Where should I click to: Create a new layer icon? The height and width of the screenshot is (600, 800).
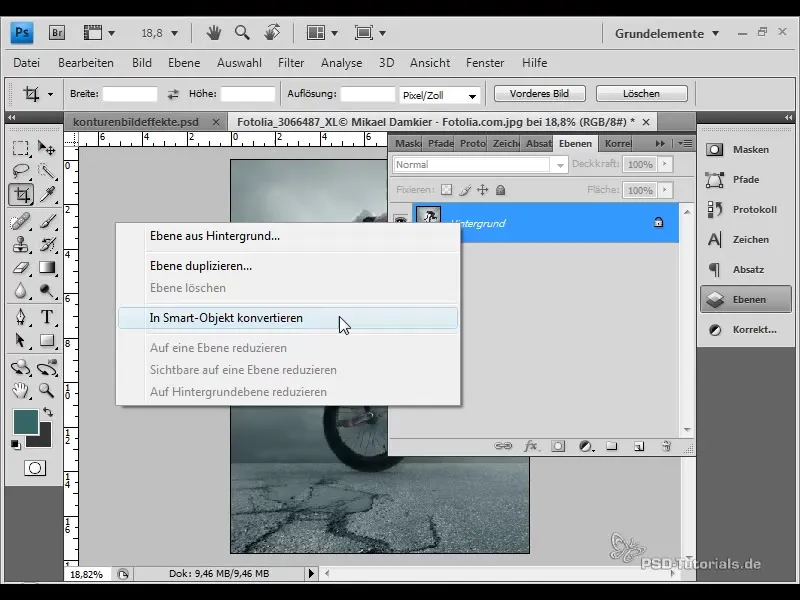(639, 446)
